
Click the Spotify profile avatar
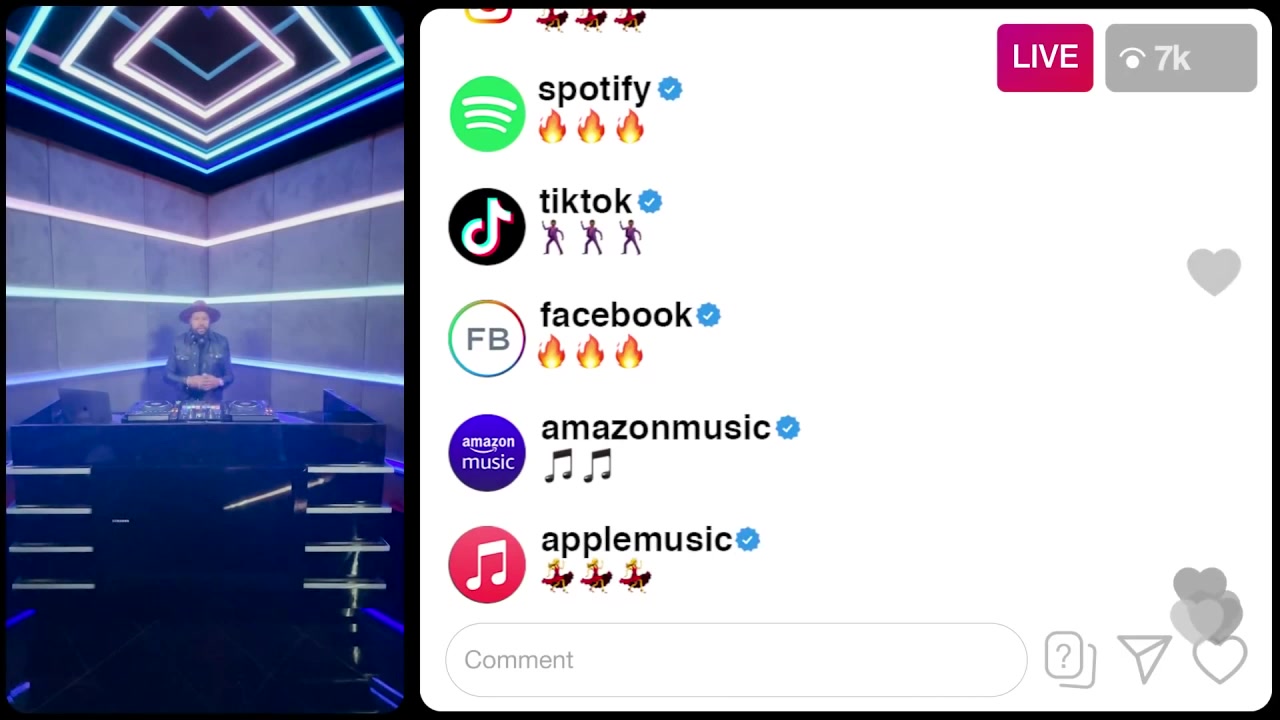pos(487,114)
